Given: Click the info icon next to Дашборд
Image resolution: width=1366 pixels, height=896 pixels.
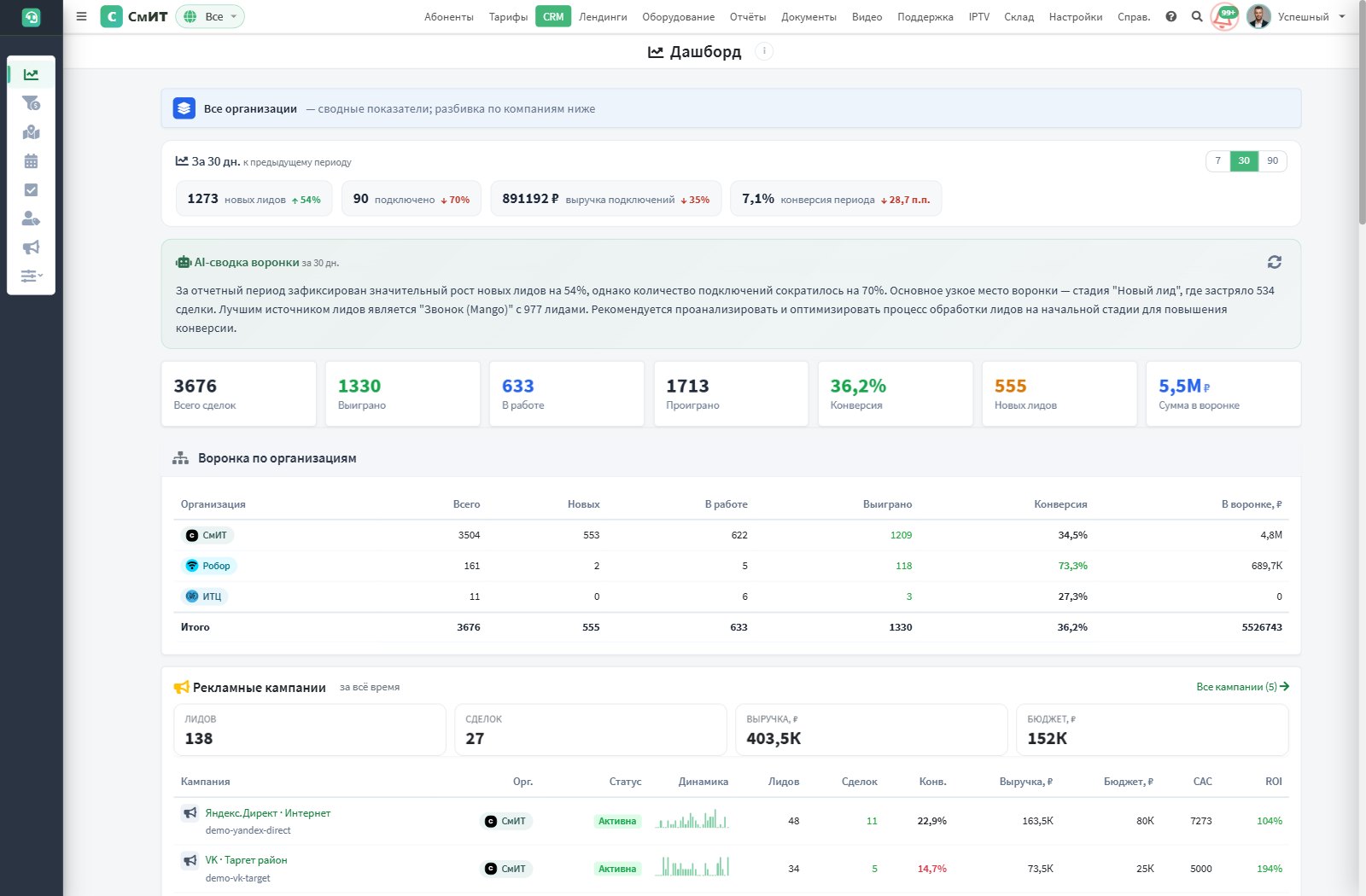Looking at the screenshot, I should 764,51.
